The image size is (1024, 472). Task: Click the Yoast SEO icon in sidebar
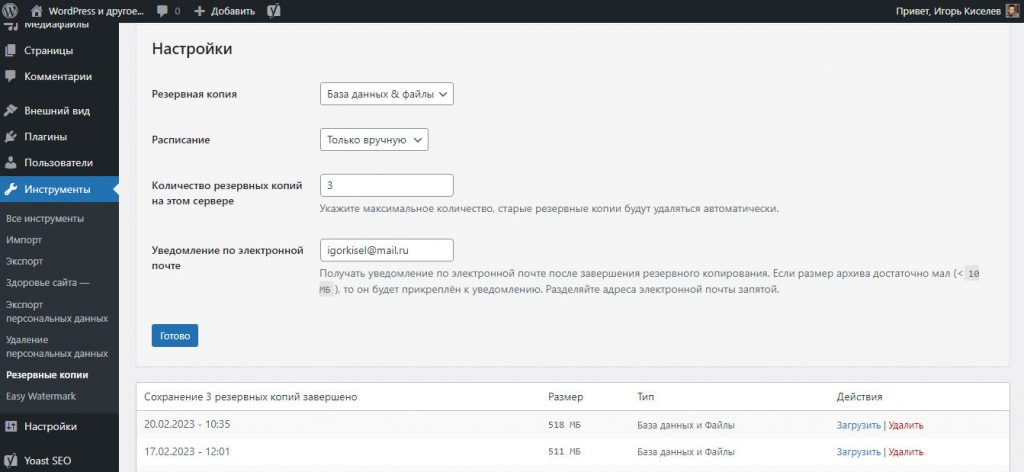click(x=11, y=462)
